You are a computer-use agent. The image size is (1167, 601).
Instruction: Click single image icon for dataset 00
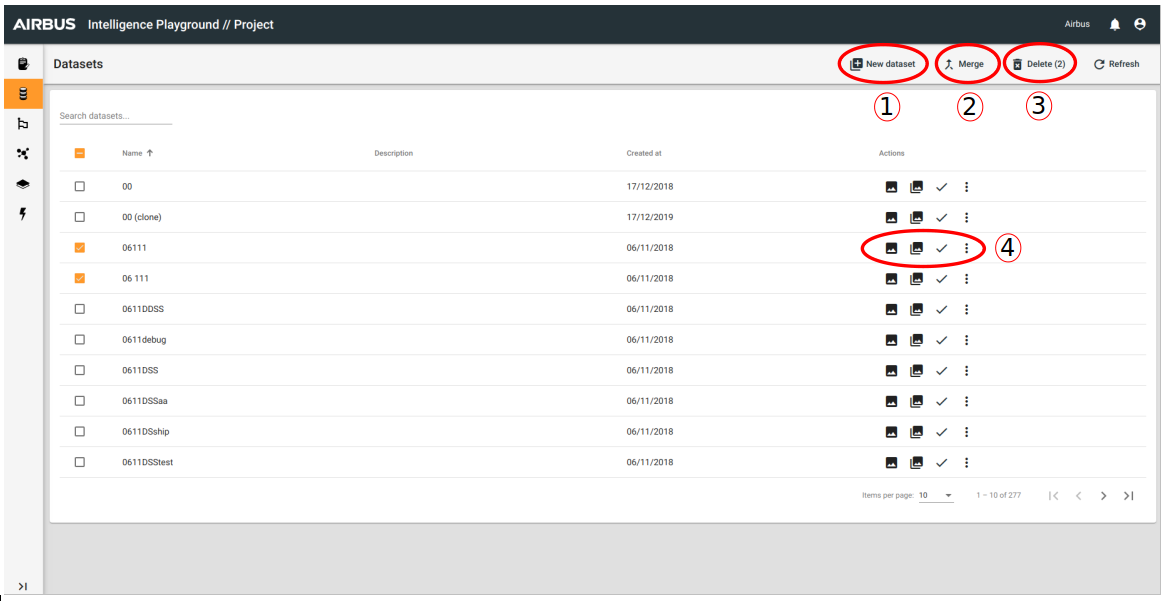point(892,187)
